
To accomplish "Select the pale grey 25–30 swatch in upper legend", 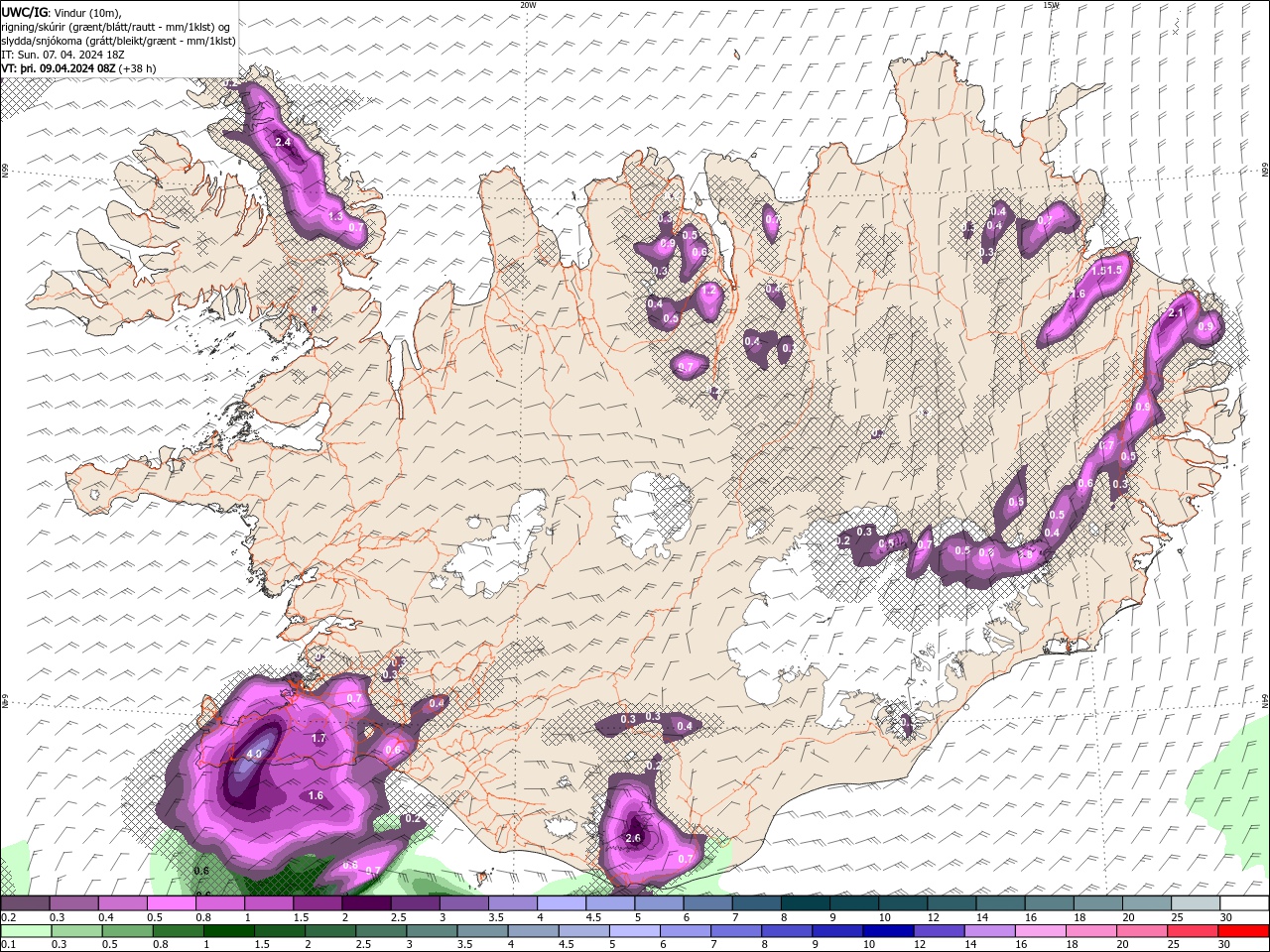I will tap(1195, 903).
